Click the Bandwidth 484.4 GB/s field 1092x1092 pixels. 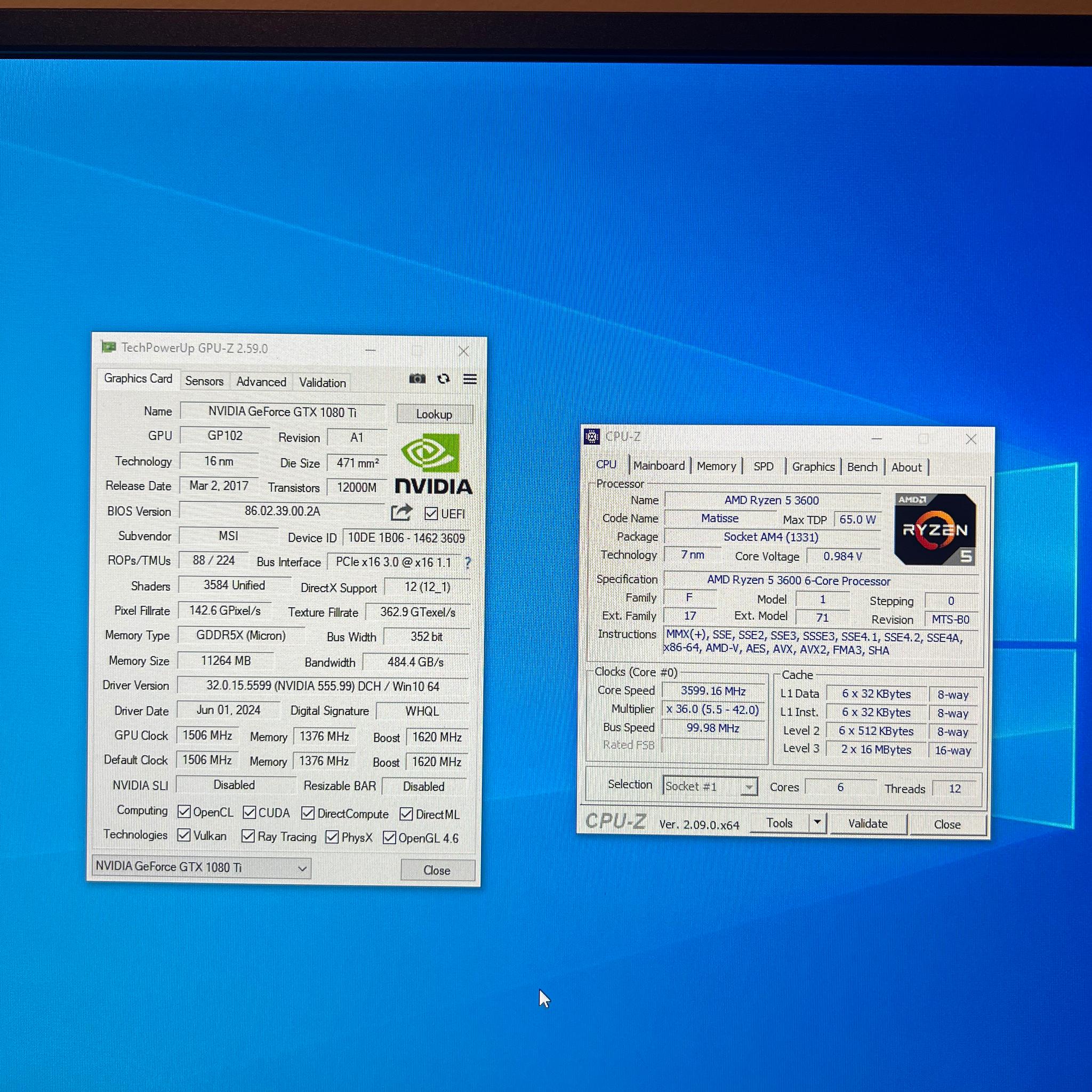(415, 662)
